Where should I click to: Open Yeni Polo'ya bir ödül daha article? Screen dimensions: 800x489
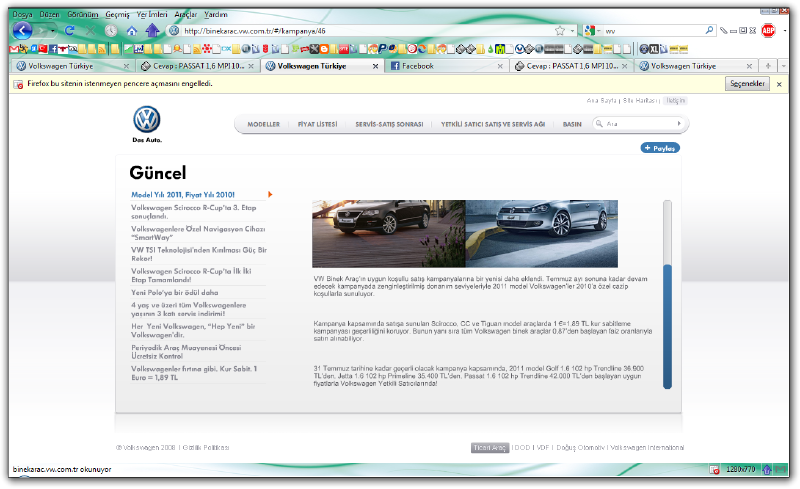point(174,292)
